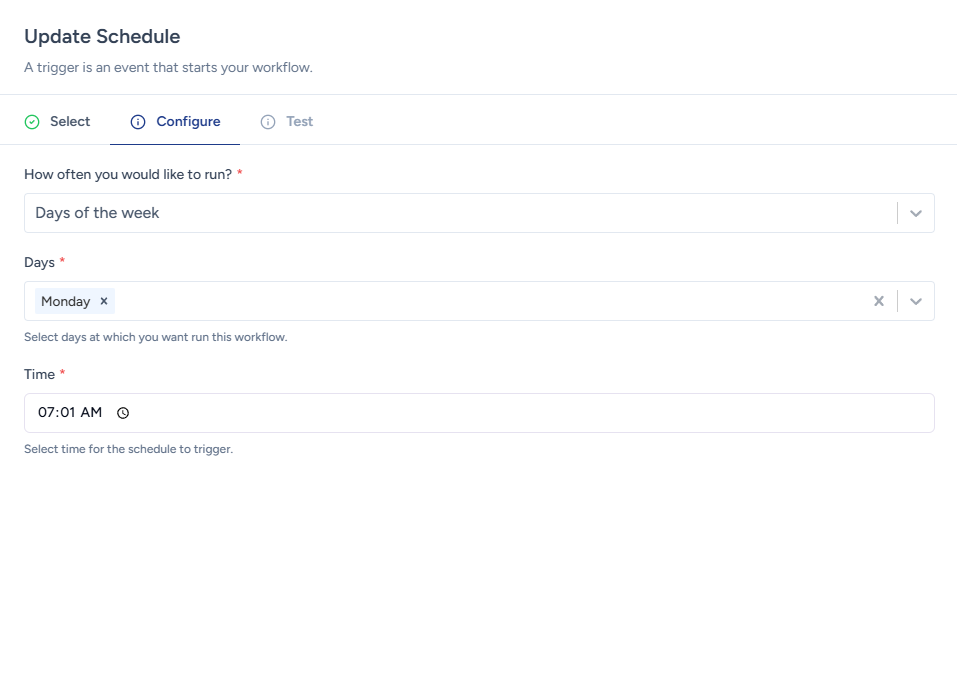The width and height of the screenshot is (957, 673).
Task: Open the time picker via the clock icon
Action: coord(124,413)
